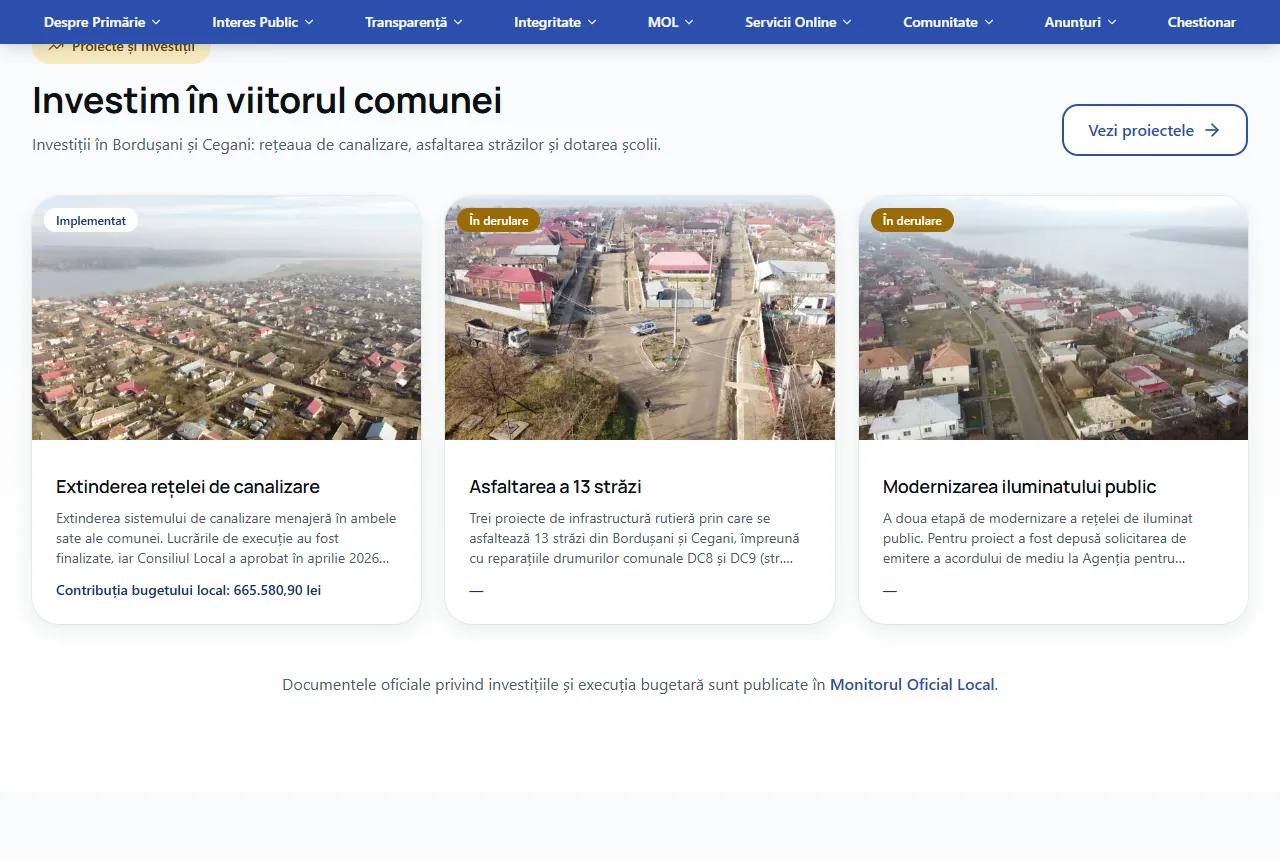Open the Comunitate menu
The height and width of the screenshot is (860, 1280).
pos(948,22)
